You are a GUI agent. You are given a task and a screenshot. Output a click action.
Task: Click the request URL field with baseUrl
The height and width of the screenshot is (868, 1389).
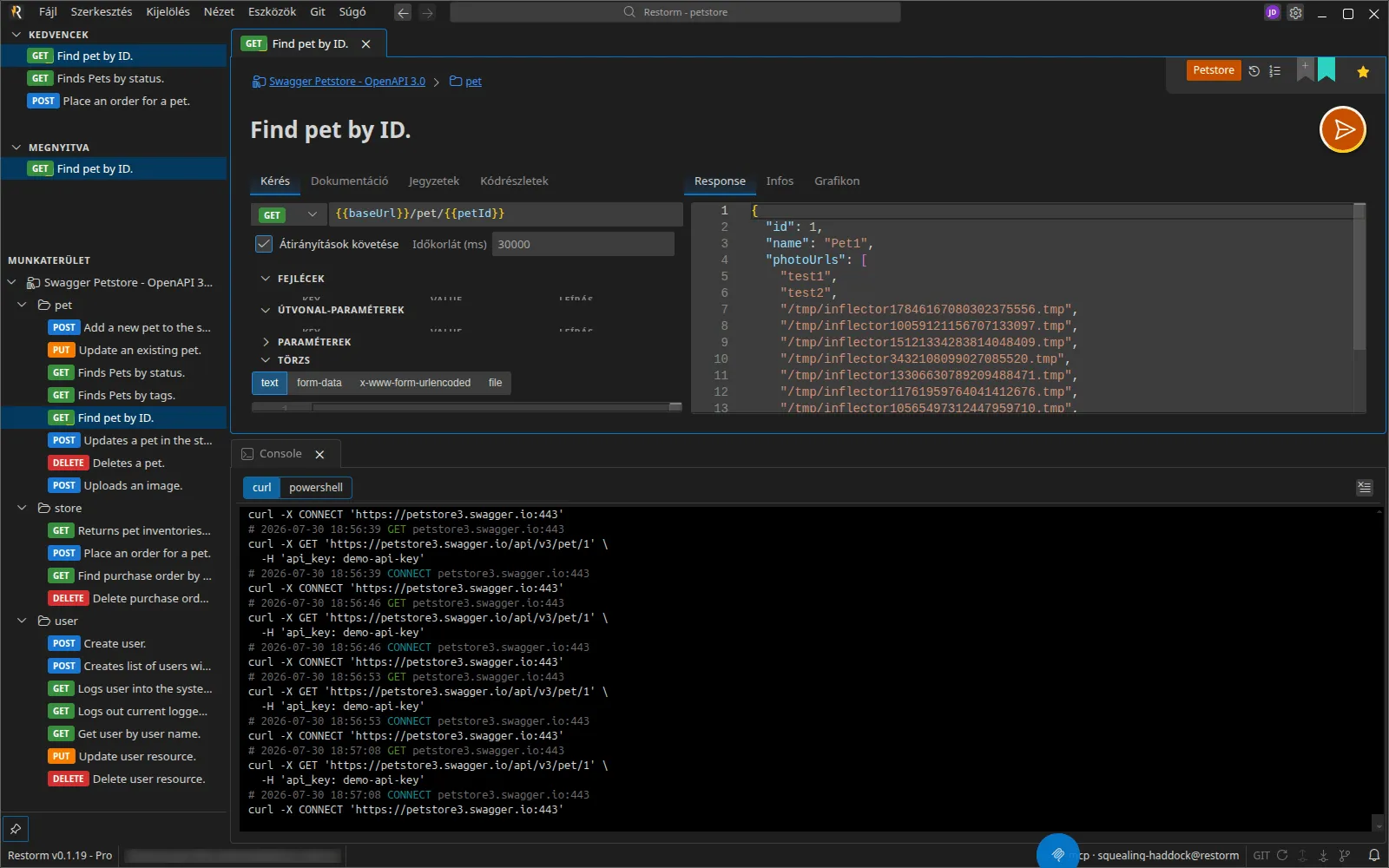[x=505, y=214]
